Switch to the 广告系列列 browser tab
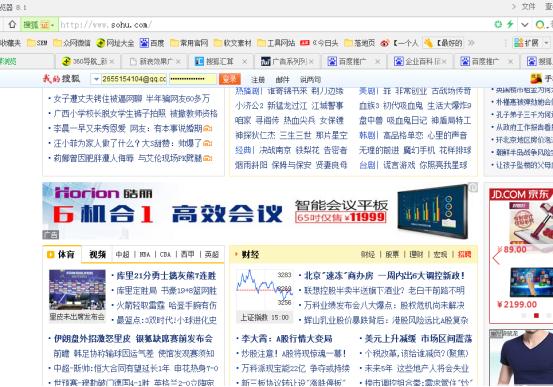553x387 pixels. 287,61
